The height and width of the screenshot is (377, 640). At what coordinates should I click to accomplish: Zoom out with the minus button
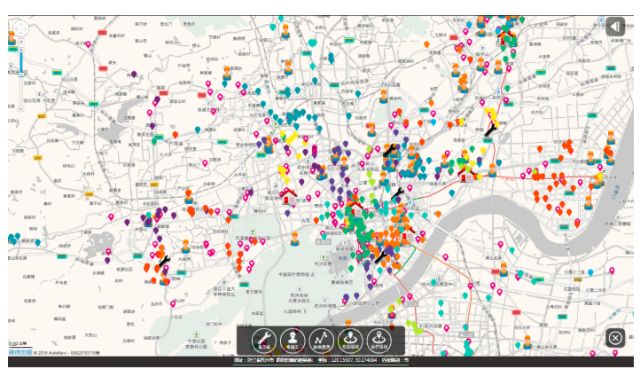[22, 109]
